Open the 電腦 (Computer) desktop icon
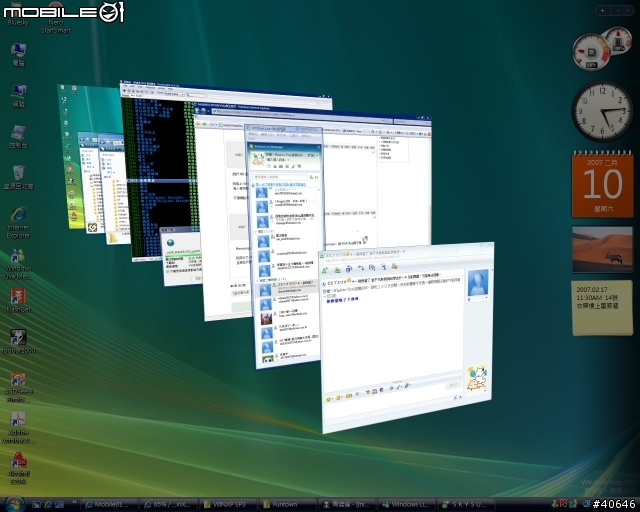 coord(18,55)
